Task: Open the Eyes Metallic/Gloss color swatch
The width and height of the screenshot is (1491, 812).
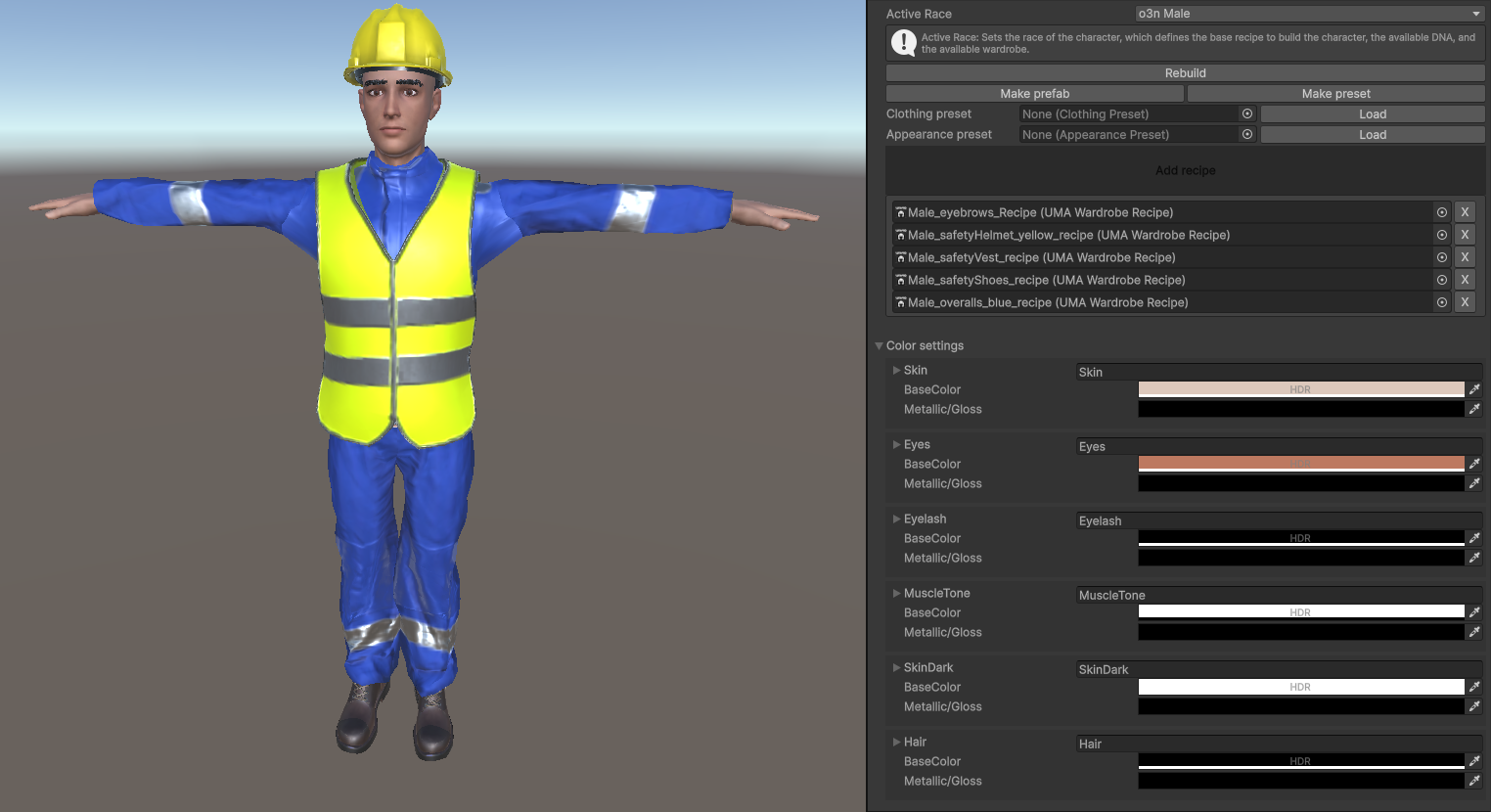Action: [x=1301, y=483]
